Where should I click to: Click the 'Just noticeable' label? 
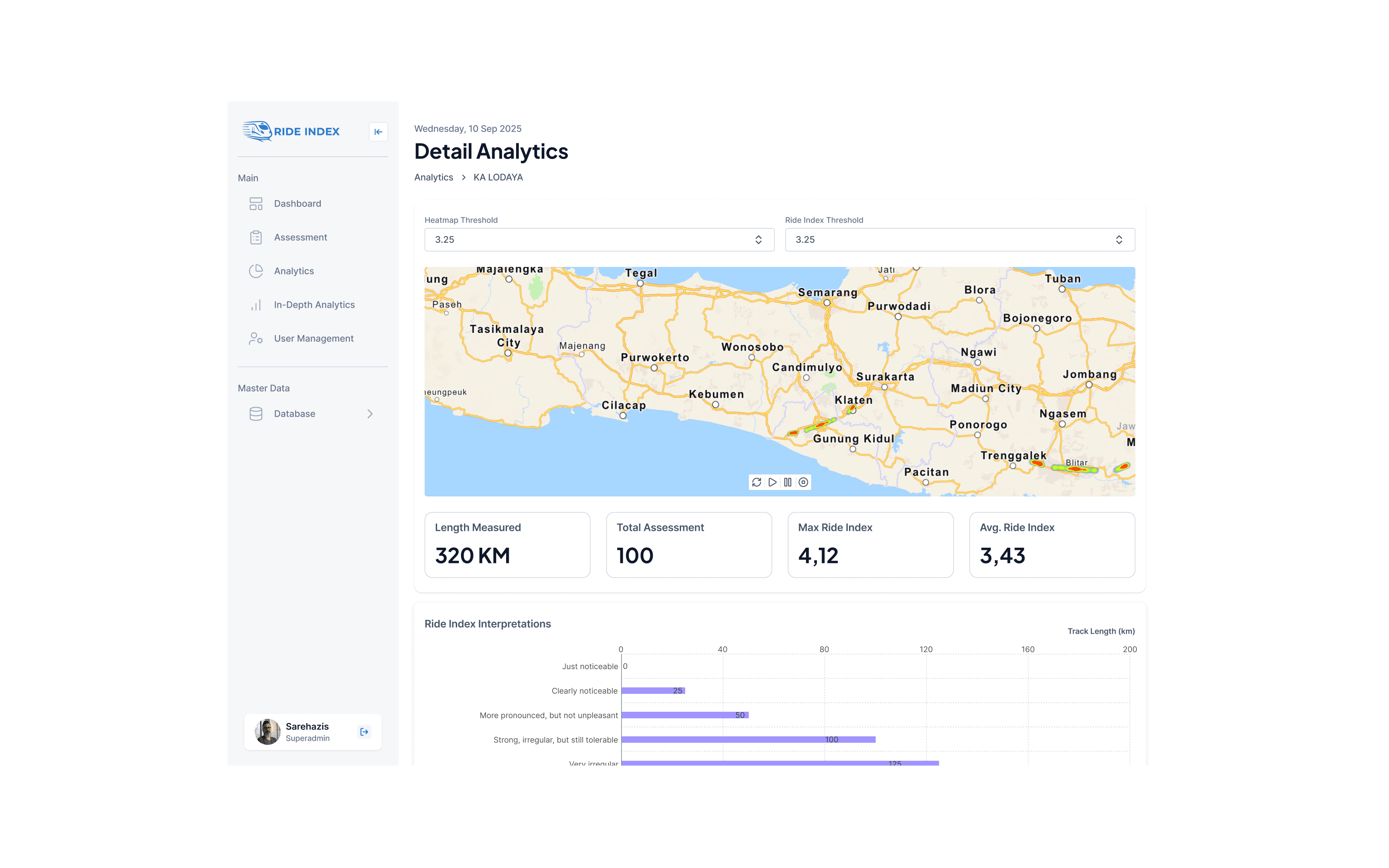590,667
